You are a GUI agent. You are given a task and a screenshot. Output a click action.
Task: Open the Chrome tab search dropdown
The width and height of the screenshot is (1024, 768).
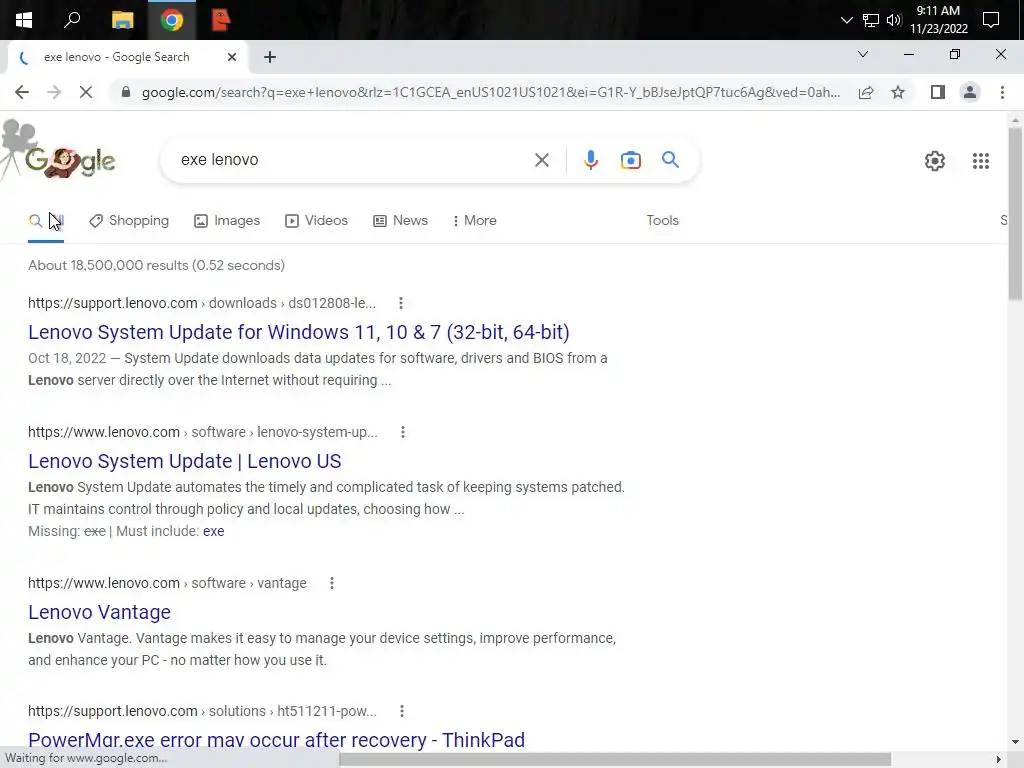pos(863,54)
